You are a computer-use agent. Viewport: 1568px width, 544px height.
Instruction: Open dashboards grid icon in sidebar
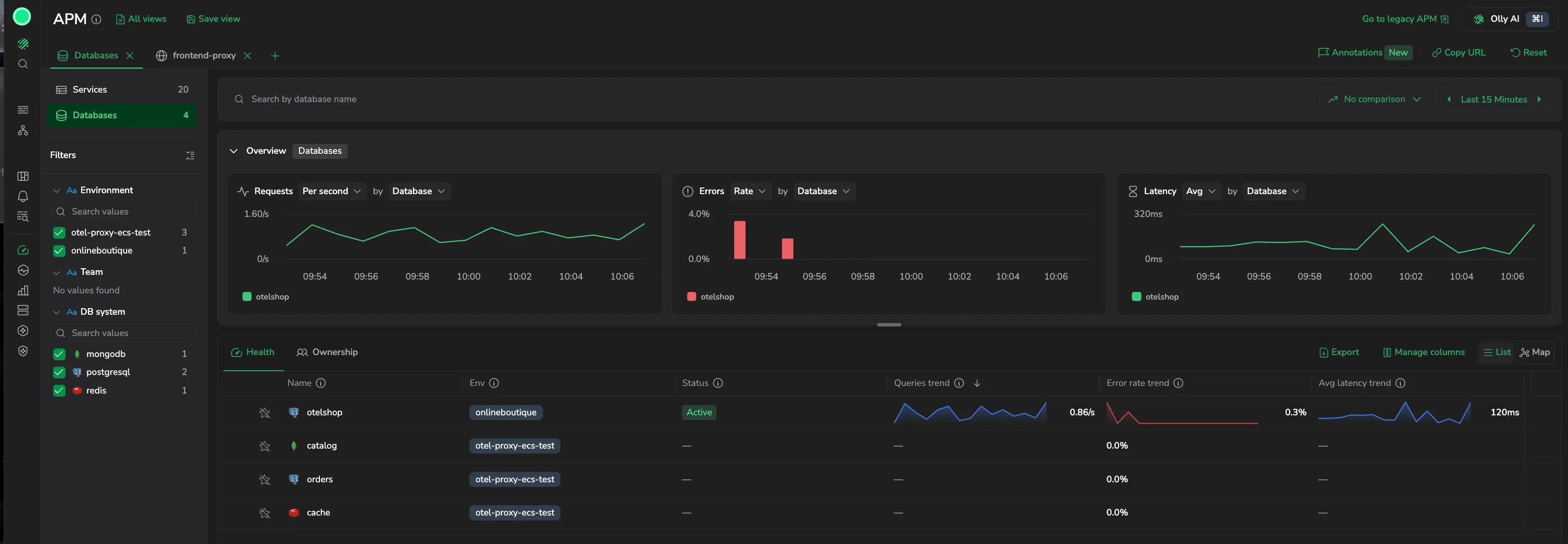[22, 176]
